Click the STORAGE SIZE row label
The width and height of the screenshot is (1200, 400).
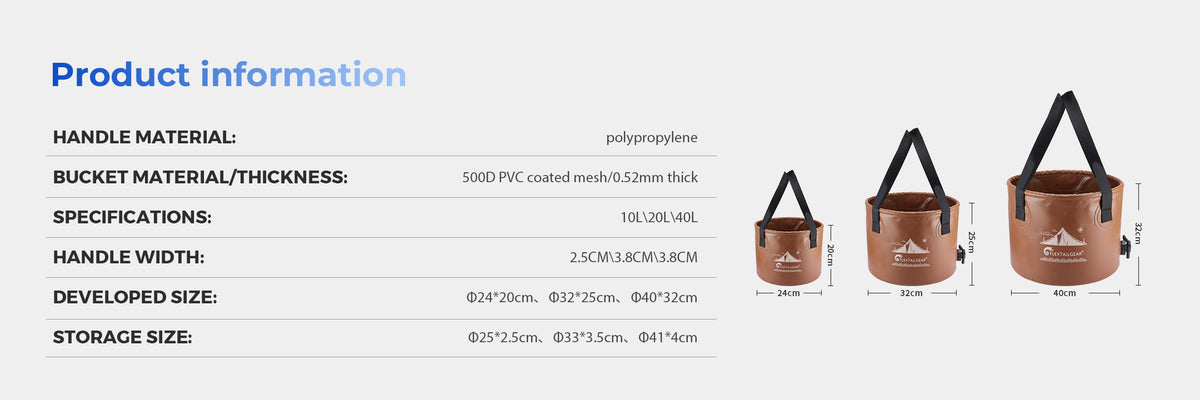[122, 337]
